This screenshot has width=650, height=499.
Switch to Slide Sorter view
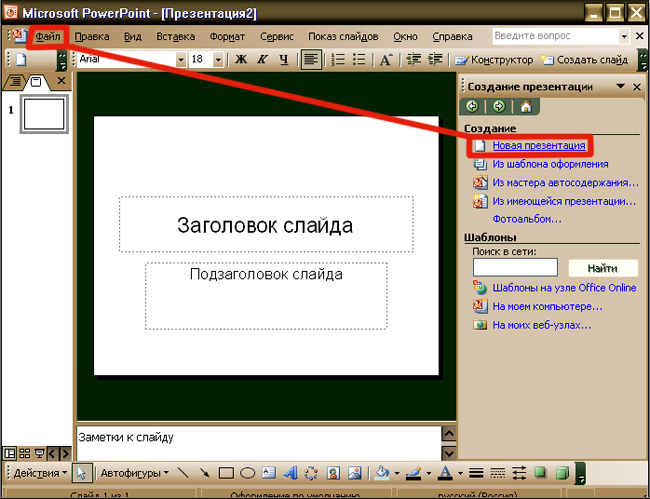[x=24, y=453]
